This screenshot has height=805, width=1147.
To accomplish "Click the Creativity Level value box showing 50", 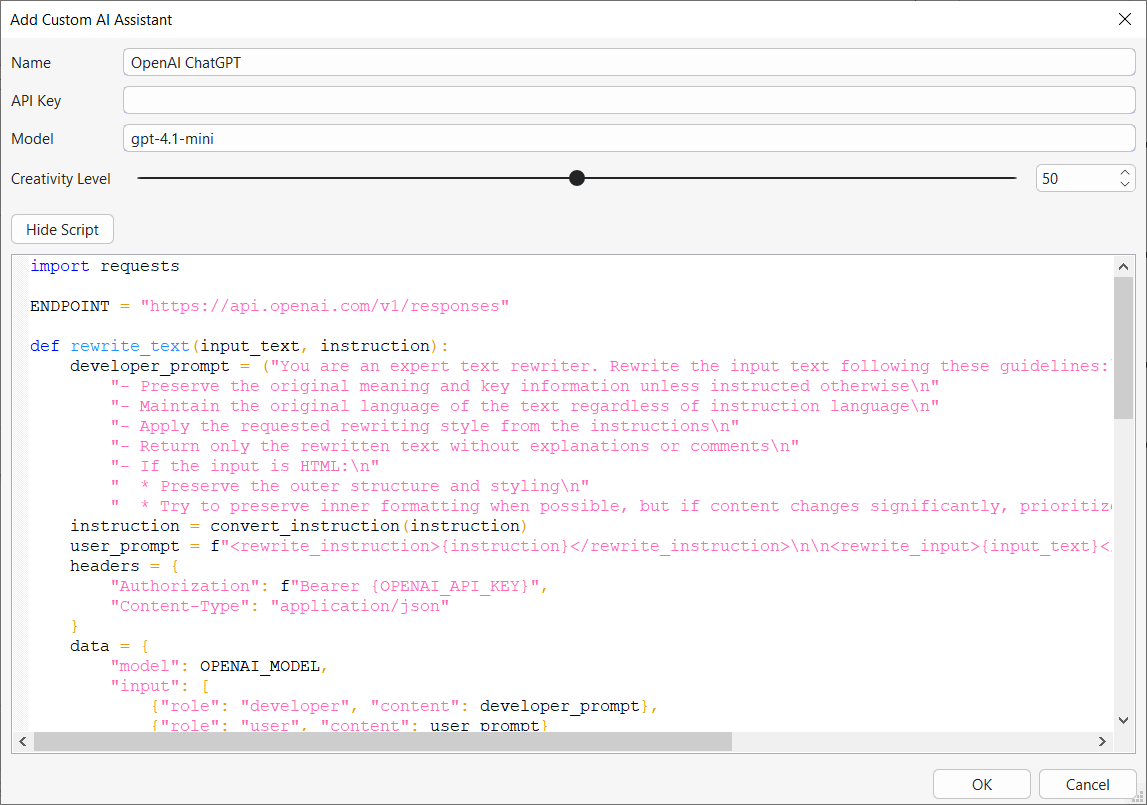I will (1075, 178).
